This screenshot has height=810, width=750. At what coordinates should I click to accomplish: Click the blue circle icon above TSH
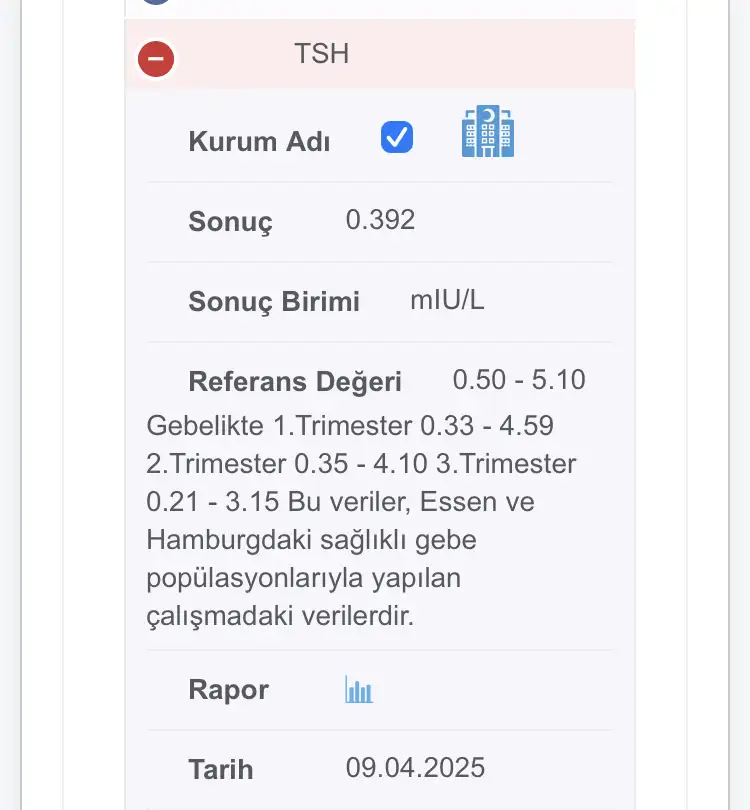coord(155,2)
